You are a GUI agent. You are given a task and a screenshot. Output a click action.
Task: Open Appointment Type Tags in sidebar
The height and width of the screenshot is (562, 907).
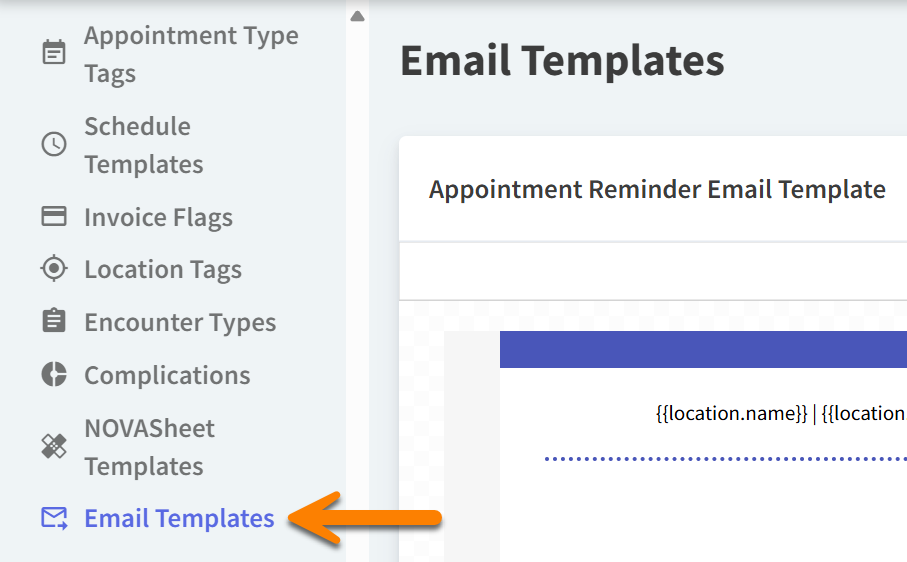click(x=191, y=54)
